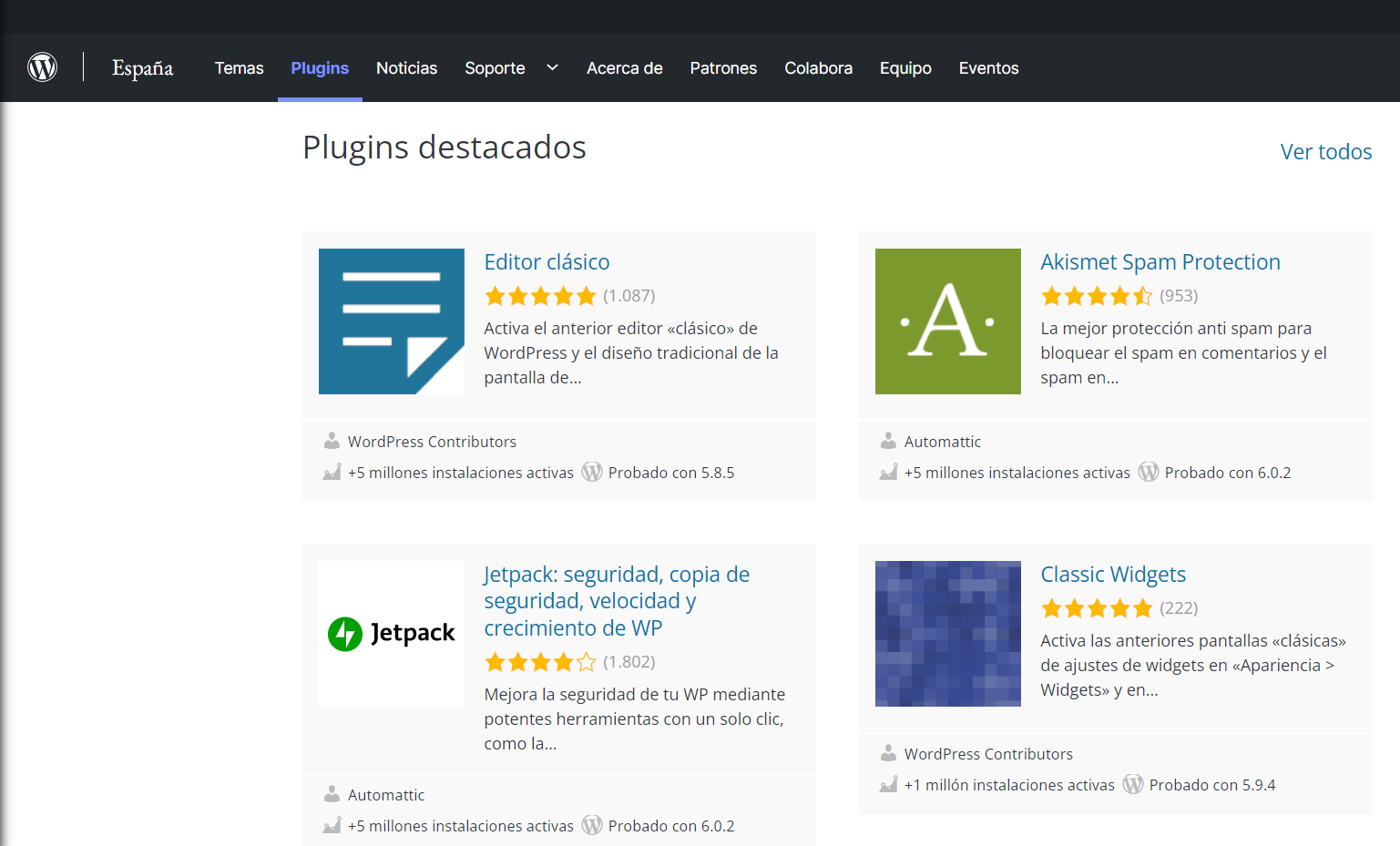Image resolution: width=1400 pixels, height=846 pixels.
Task: Click installs chart icon in Jetpack card
Action: coord(332,825)
